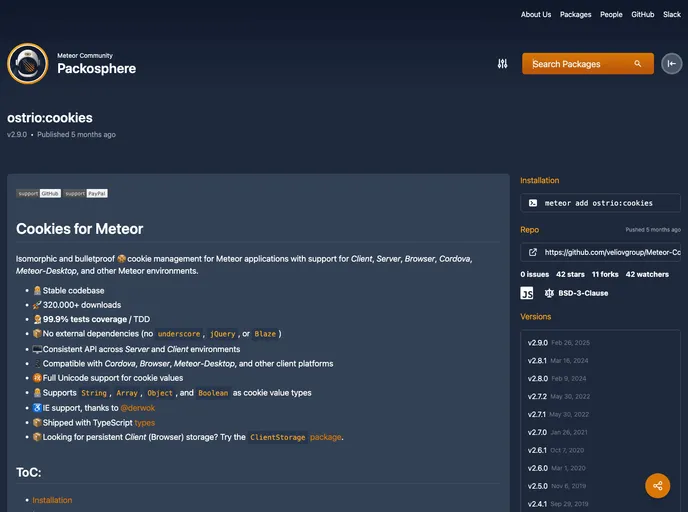Follow the @derwok mention link
The height and width of the screenshot is (512, 688).
click(x=137, y=408)
